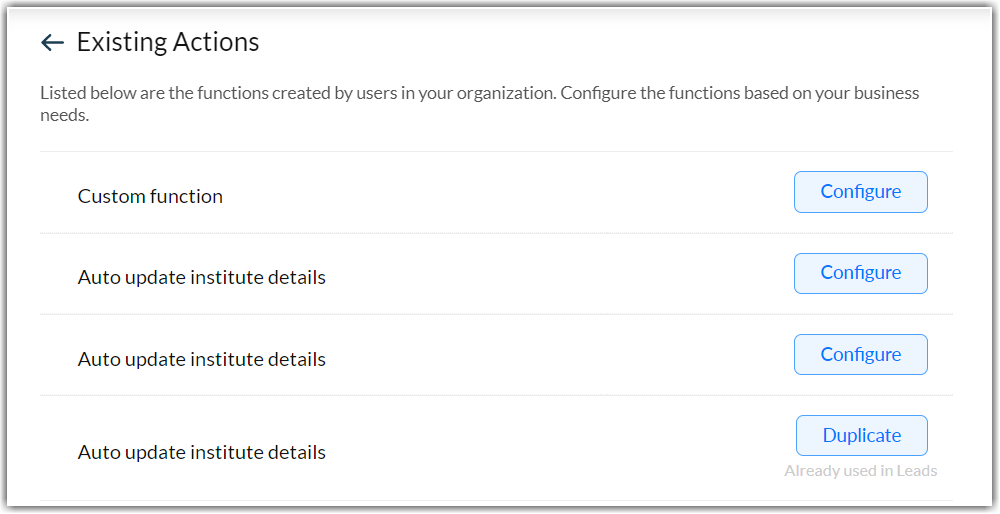Select the "Custom function" row label
1000x514 pixels.
[150, 197]
